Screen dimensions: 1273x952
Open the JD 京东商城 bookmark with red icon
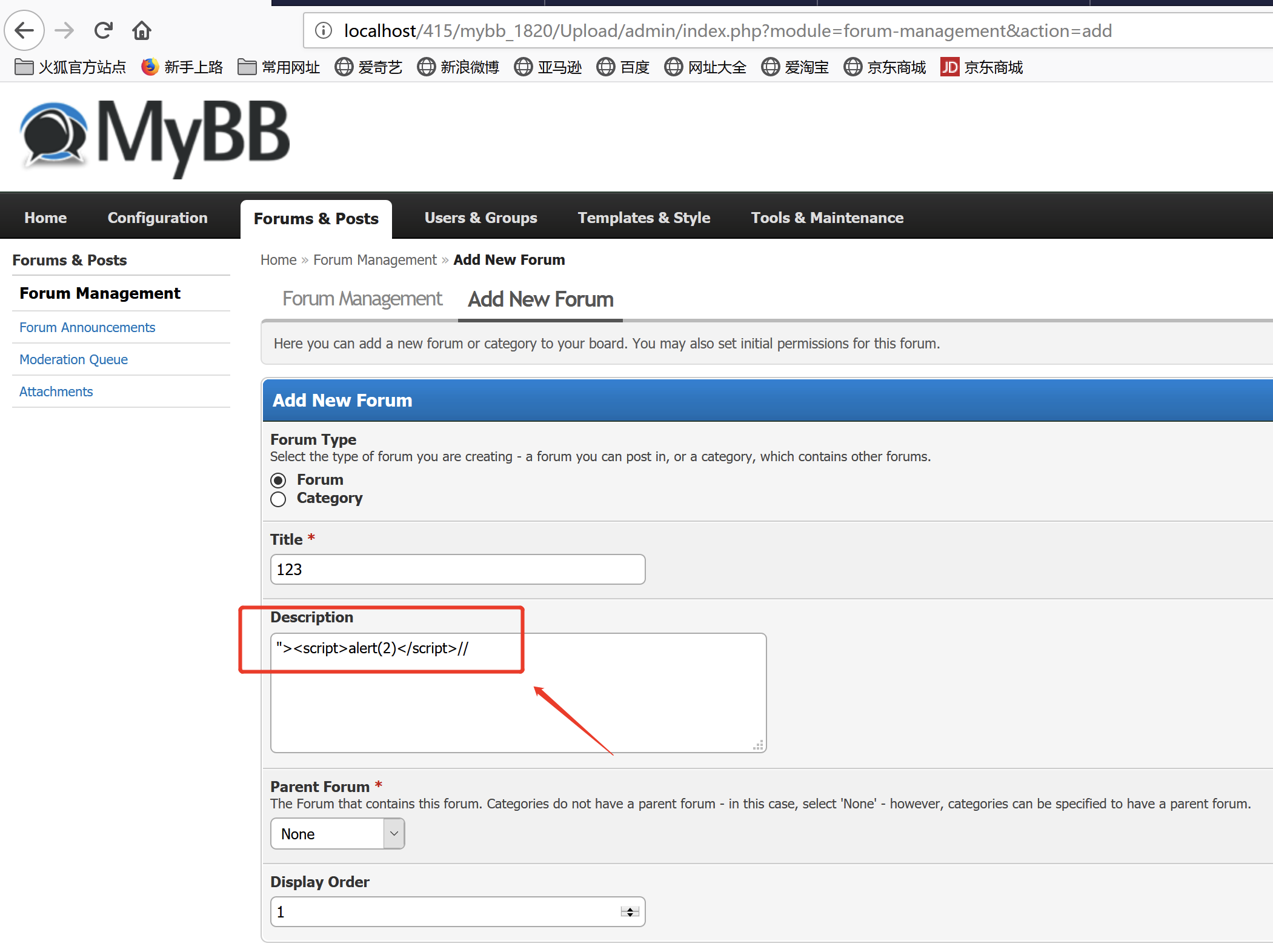[x=982, y=67]
